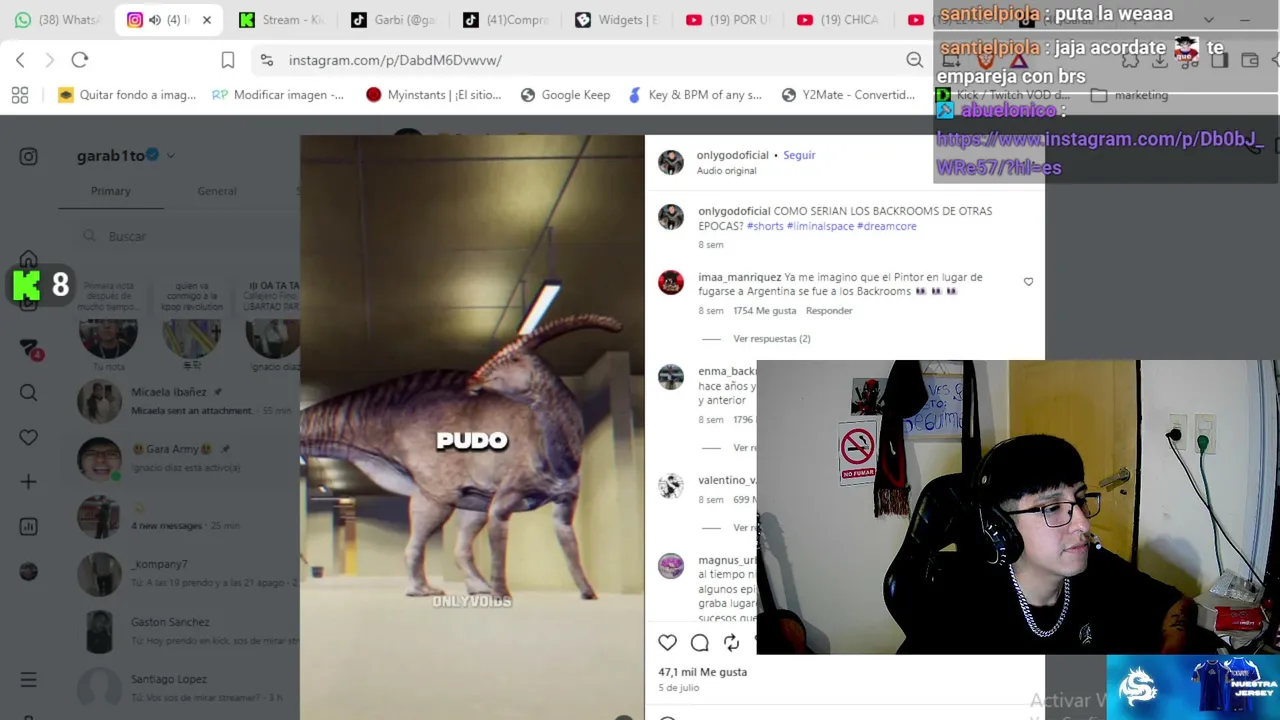Follow onlygodoficial with the Seguir link
Screen dimensions: 1280x720
(799, 155)
